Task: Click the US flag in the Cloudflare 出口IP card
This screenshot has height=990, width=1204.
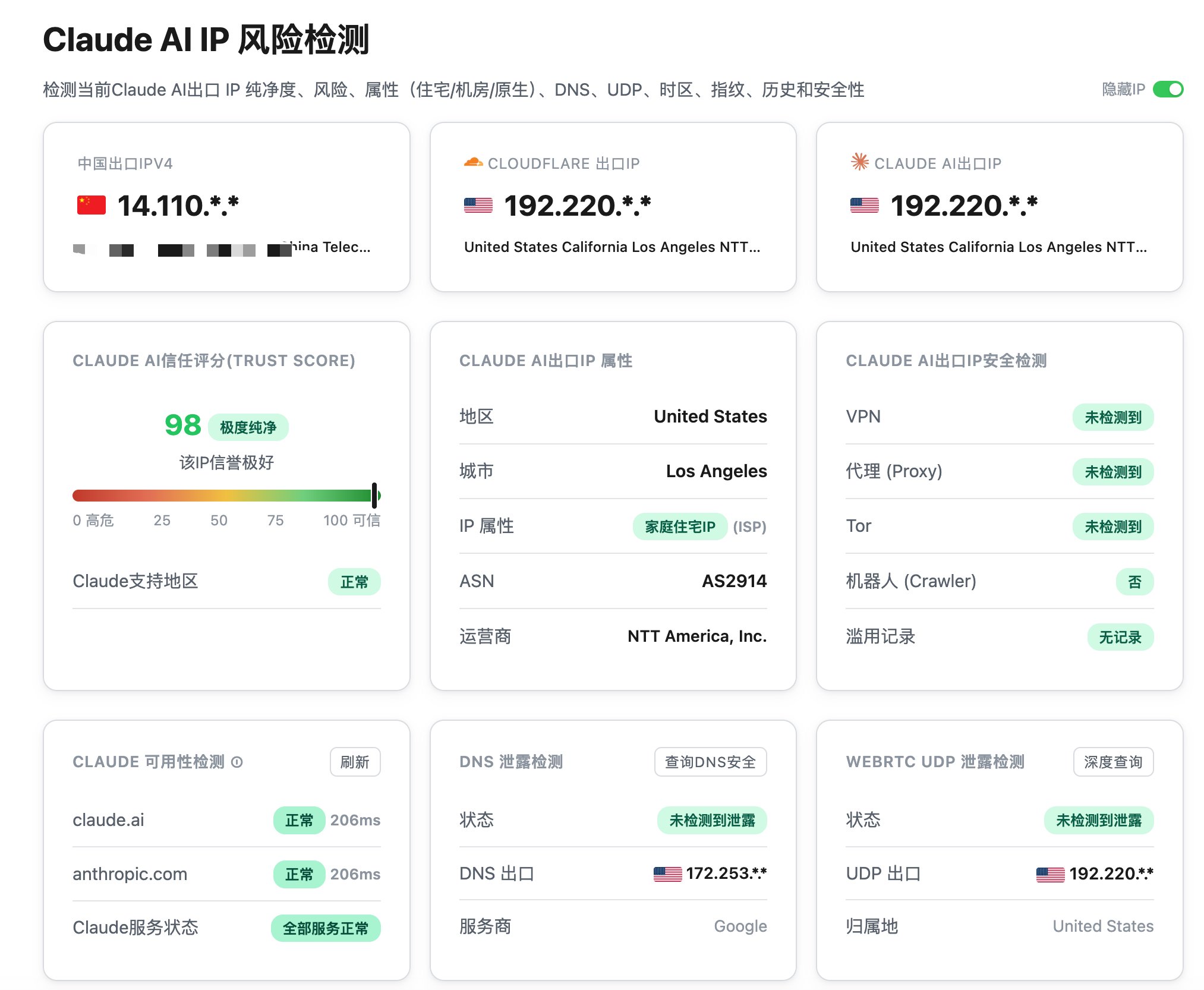Action: (x=478, y=206)
